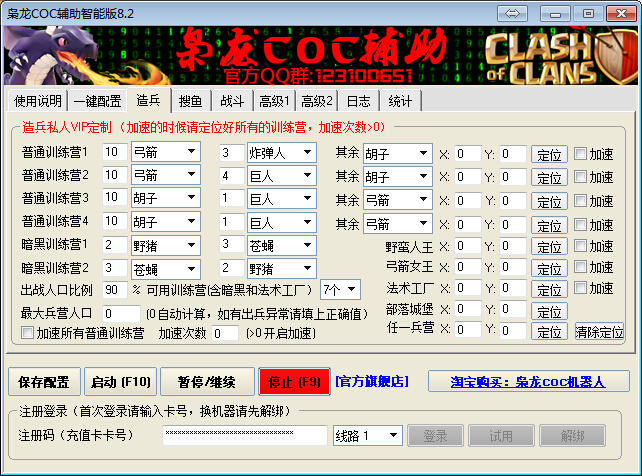Enable 加速所有普通训练营 checkbox
Viewport: 642px width, 476px height.
pos(28,333)
